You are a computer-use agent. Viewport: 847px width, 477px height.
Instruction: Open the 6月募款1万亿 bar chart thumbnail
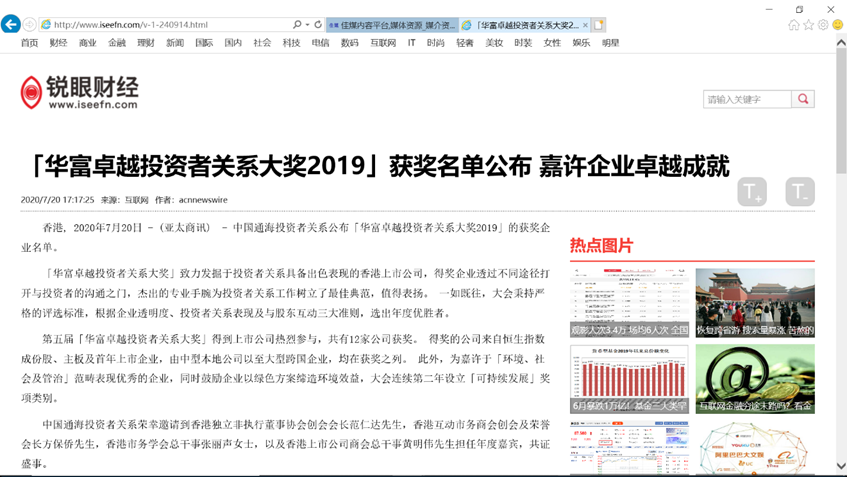tap(629, 379)
